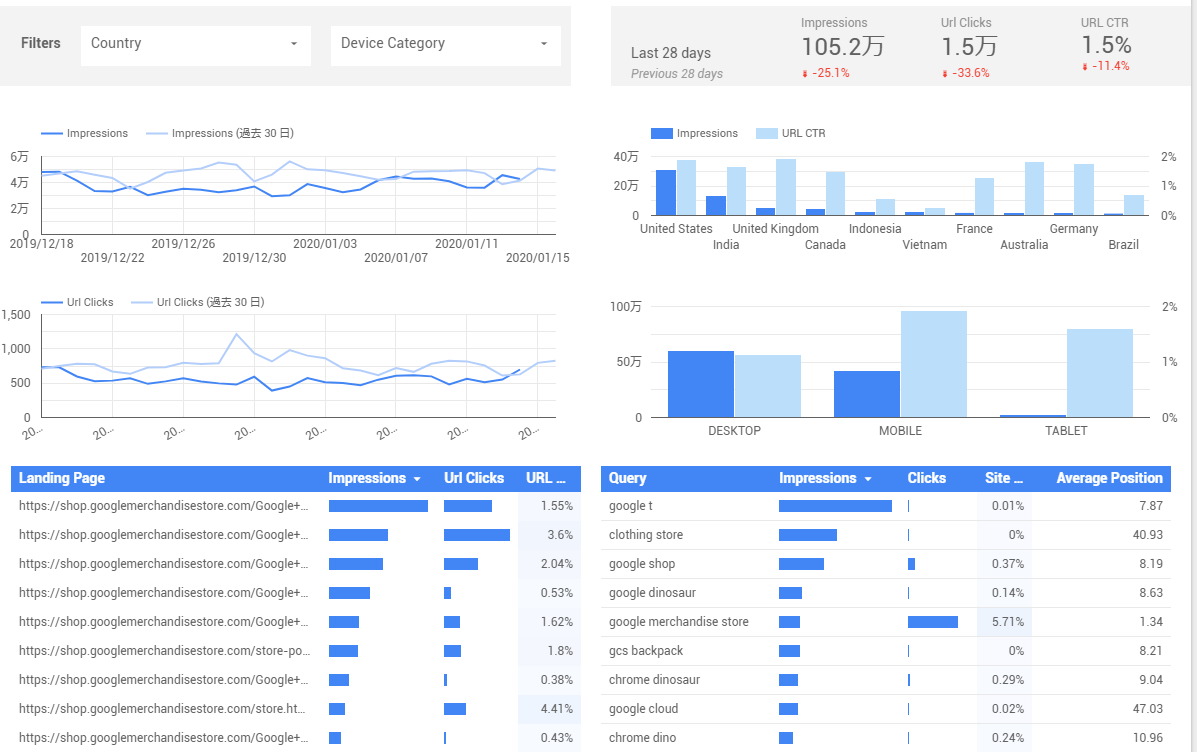Click the store-po... landing page URL

click(x=164, y=651)
